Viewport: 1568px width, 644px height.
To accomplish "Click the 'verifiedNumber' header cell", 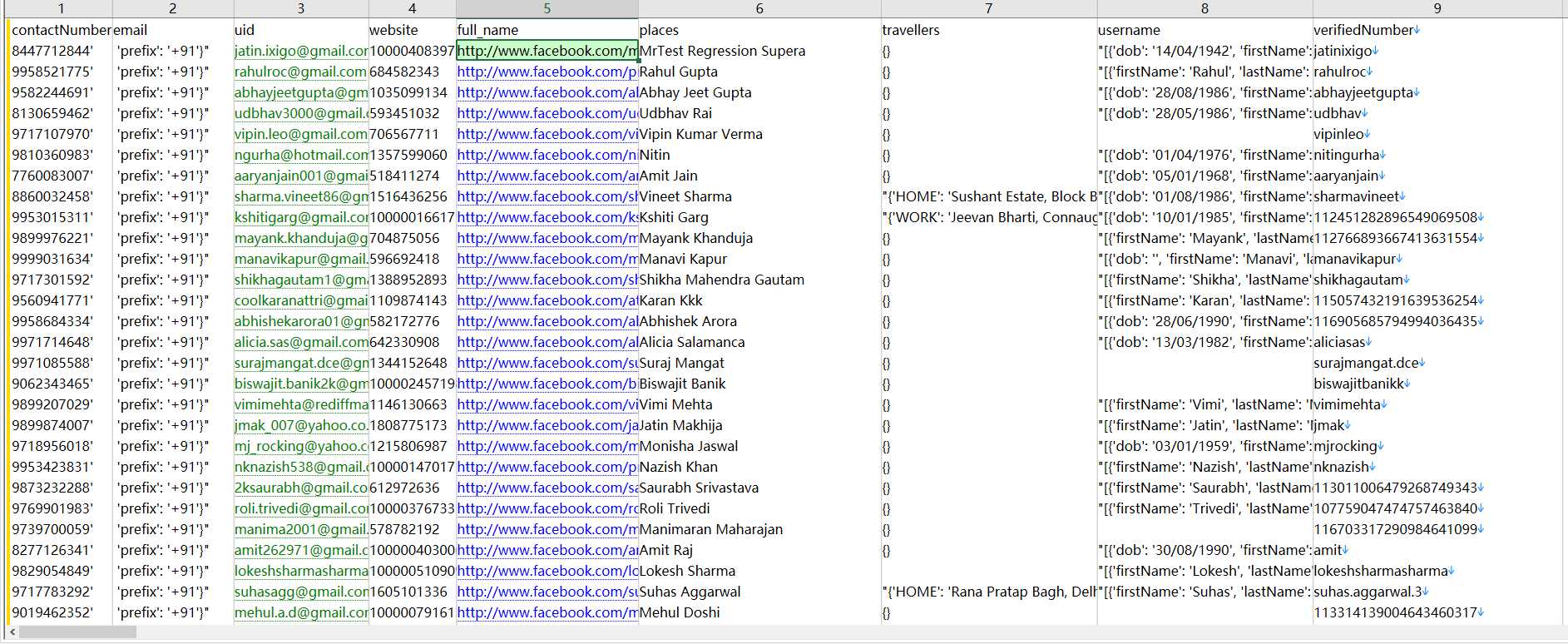I will (x=1437, y=30).
